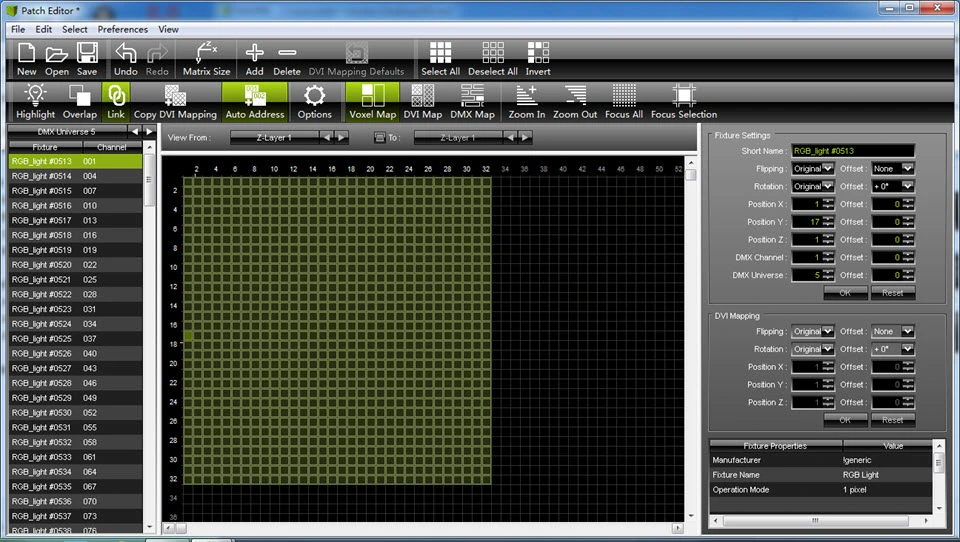The image size is (960, 542).
Task: Toggle the Link mode button
Action: pyautogui.click(x=116, y=102)
